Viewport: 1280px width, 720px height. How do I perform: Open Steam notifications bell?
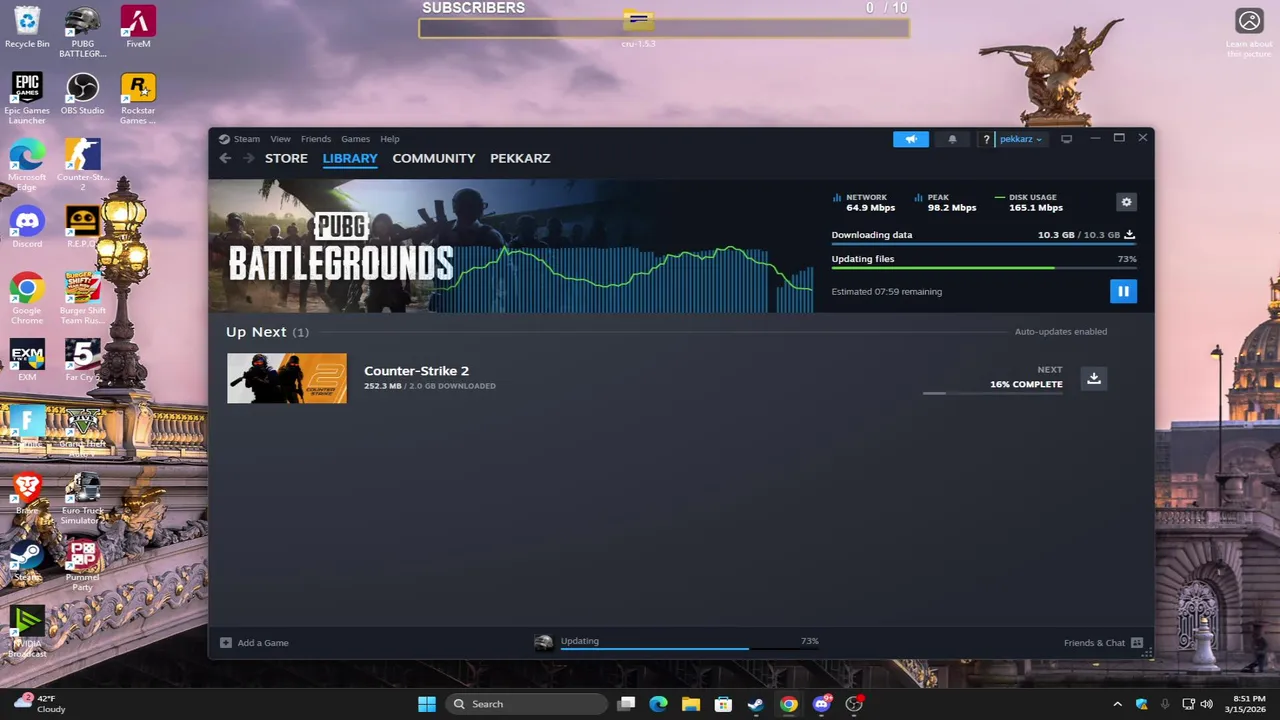point(952,139)
